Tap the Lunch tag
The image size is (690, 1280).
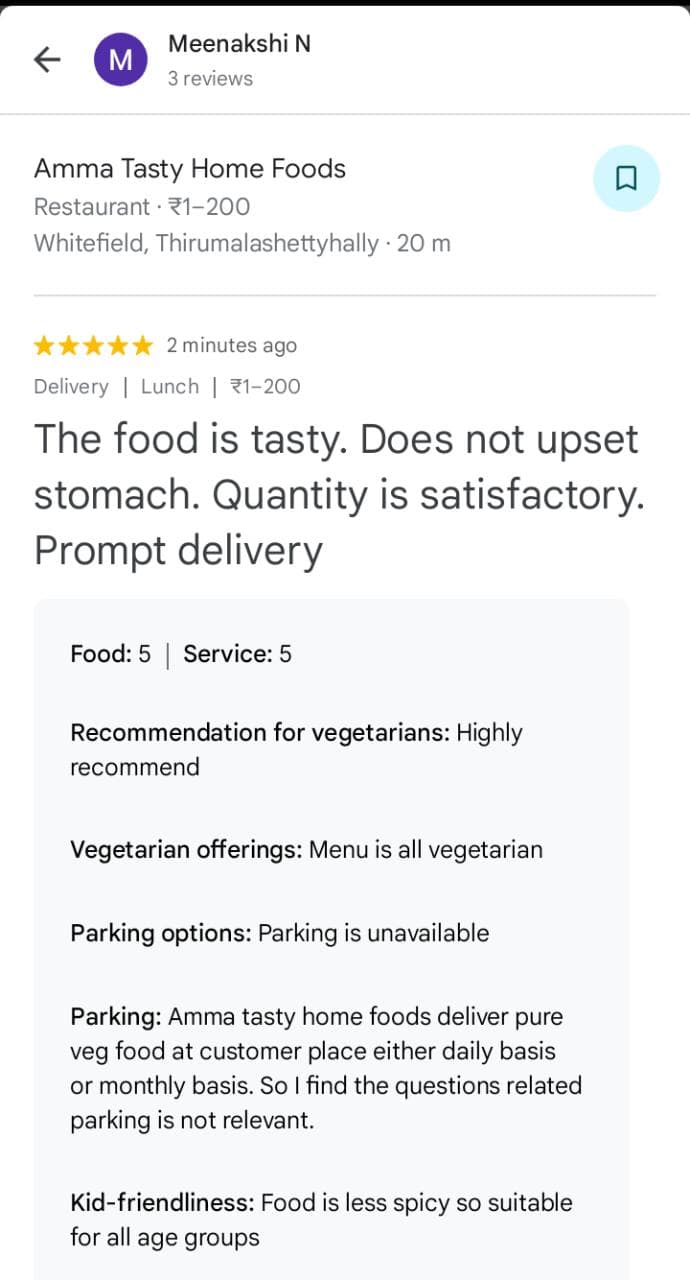(x=170, y=387)
